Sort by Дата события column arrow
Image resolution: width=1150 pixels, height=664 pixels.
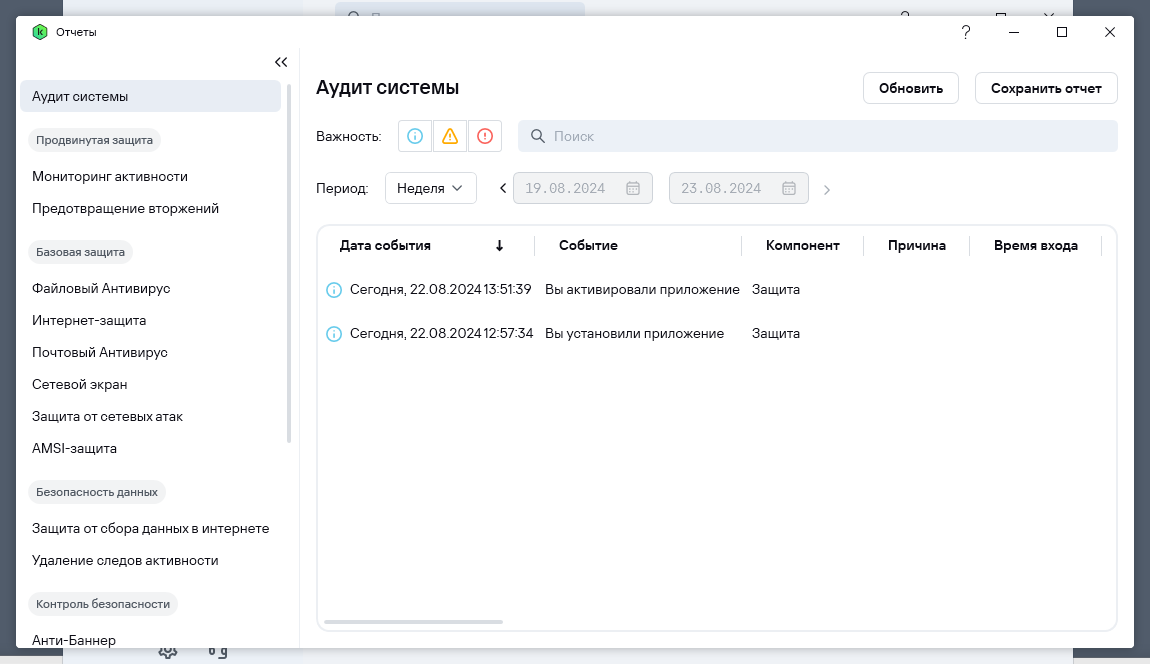[x=499, y=246]
